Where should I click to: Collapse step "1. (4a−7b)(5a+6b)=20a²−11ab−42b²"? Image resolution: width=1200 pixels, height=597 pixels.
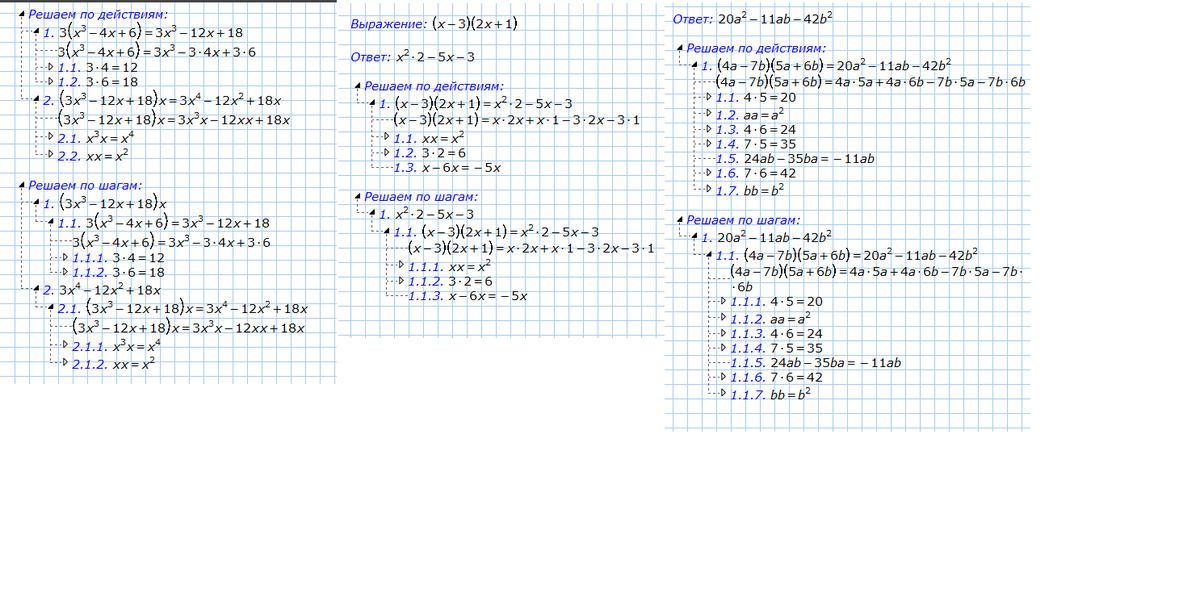coord(696,67)
